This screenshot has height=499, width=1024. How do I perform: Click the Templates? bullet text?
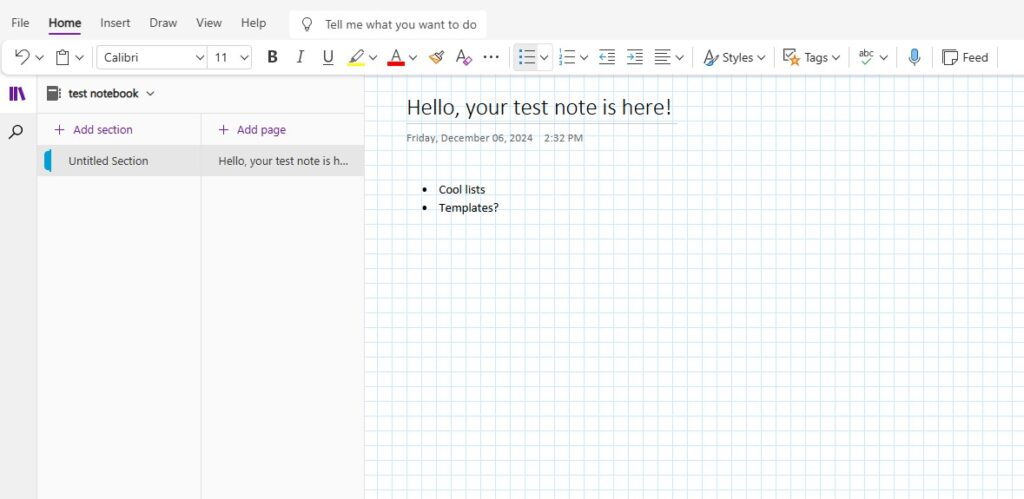point(468,208)
